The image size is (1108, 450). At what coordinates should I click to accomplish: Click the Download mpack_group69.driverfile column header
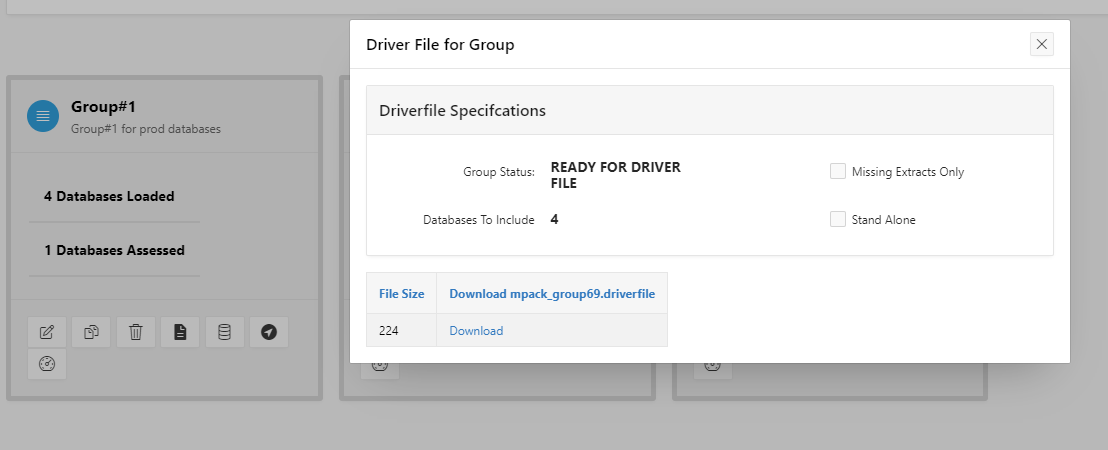(x=552, y=294)
